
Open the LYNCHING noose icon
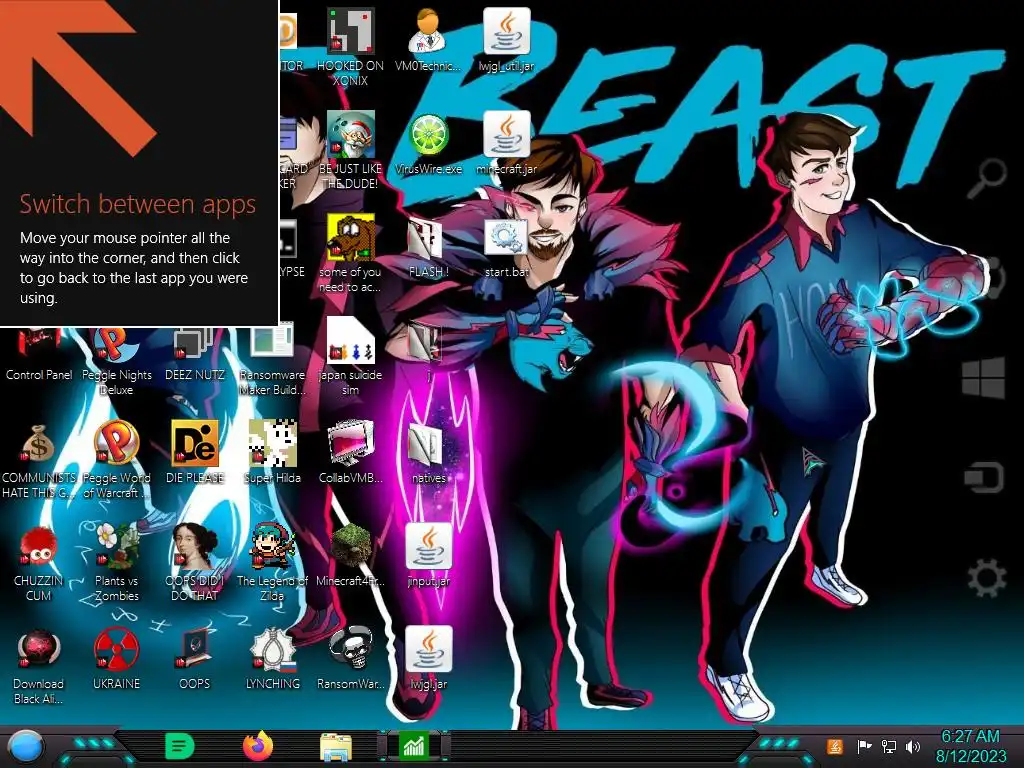(x=272, y=650)
